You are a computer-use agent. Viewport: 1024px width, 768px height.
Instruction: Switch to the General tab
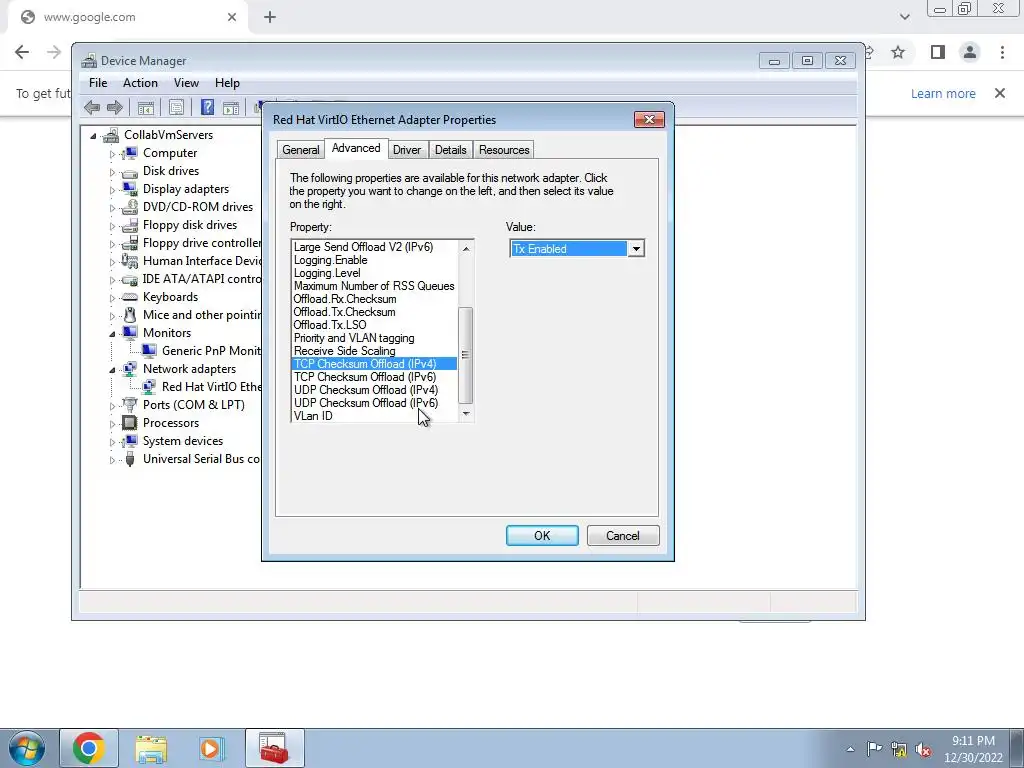click(x=300, y=150)
